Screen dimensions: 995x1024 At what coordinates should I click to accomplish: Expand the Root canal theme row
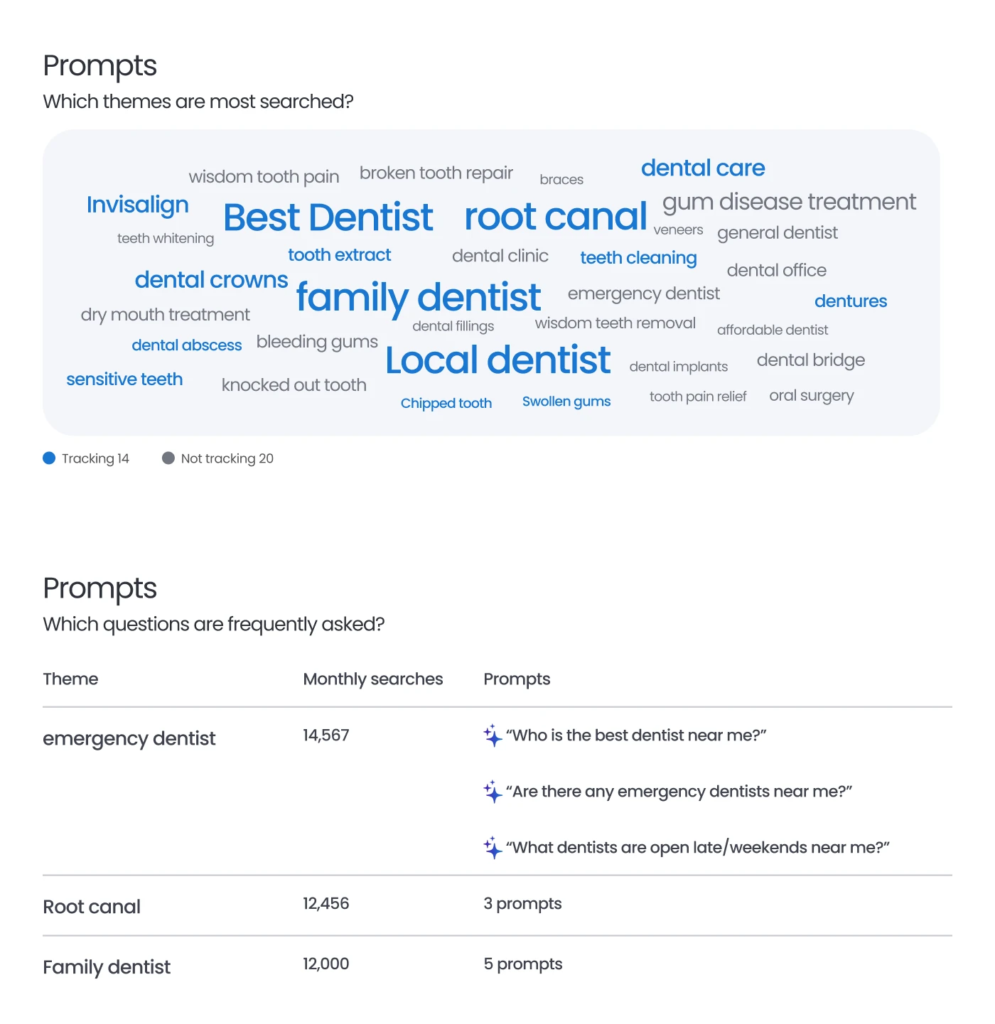(92, 907)
